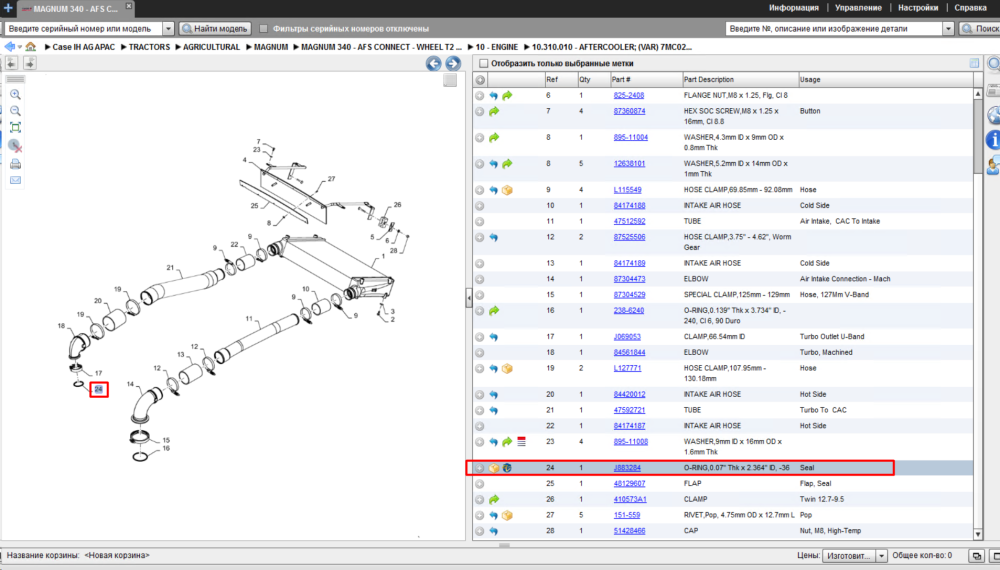Viewport: 1000px width, 570px height.
Task: Click blue arrow in row 28
Action: (x=494, y=531)
